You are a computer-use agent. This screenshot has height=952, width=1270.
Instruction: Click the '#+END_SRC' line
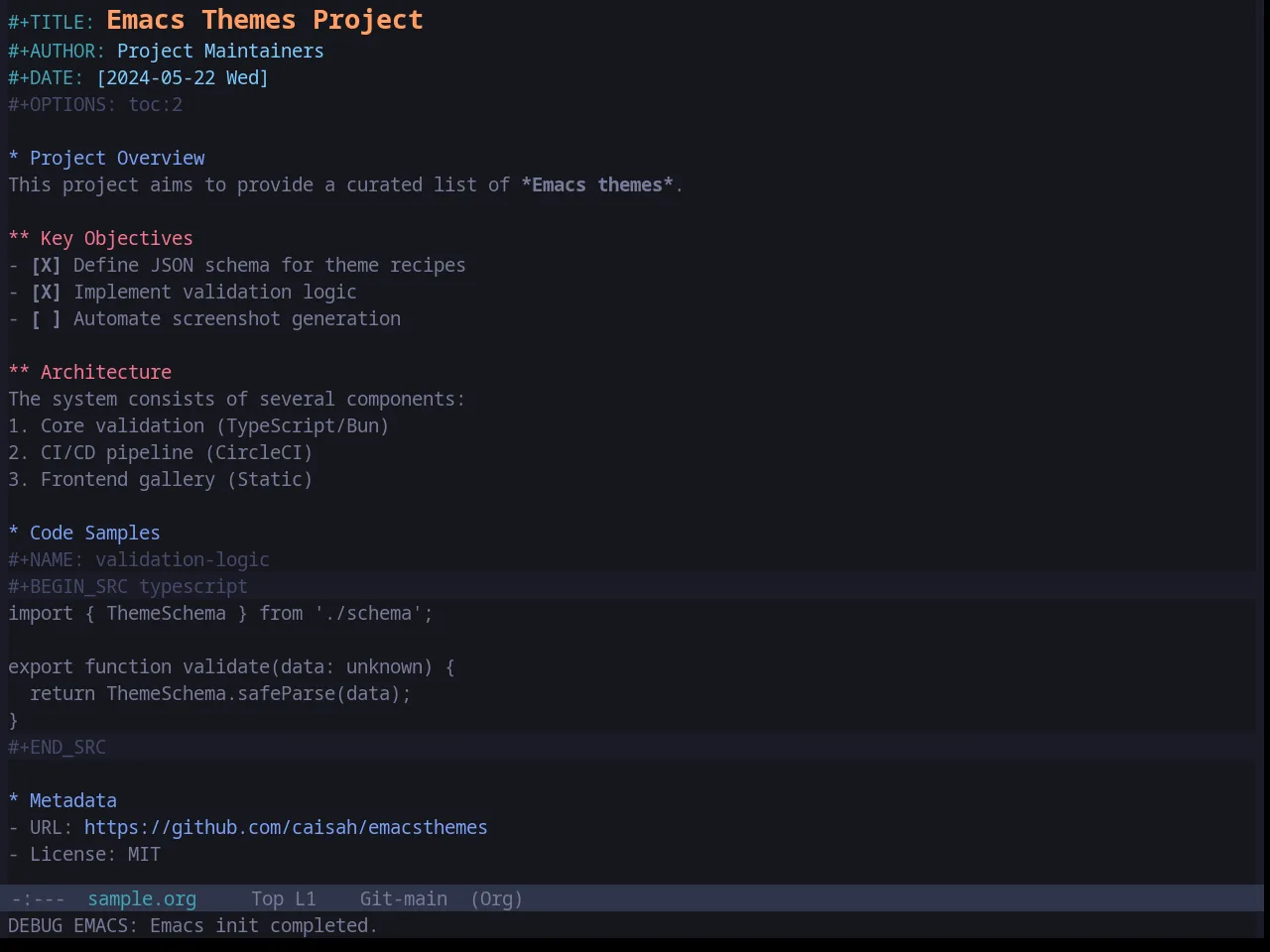tap(58, 747)
